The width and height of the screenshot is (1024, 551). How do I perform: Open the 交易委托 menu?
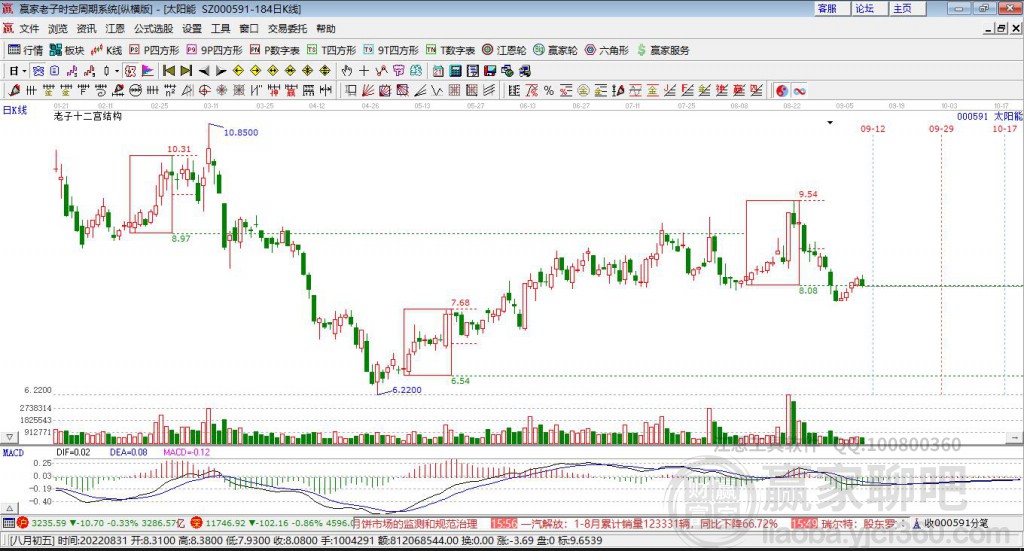[x=287, y=29]
